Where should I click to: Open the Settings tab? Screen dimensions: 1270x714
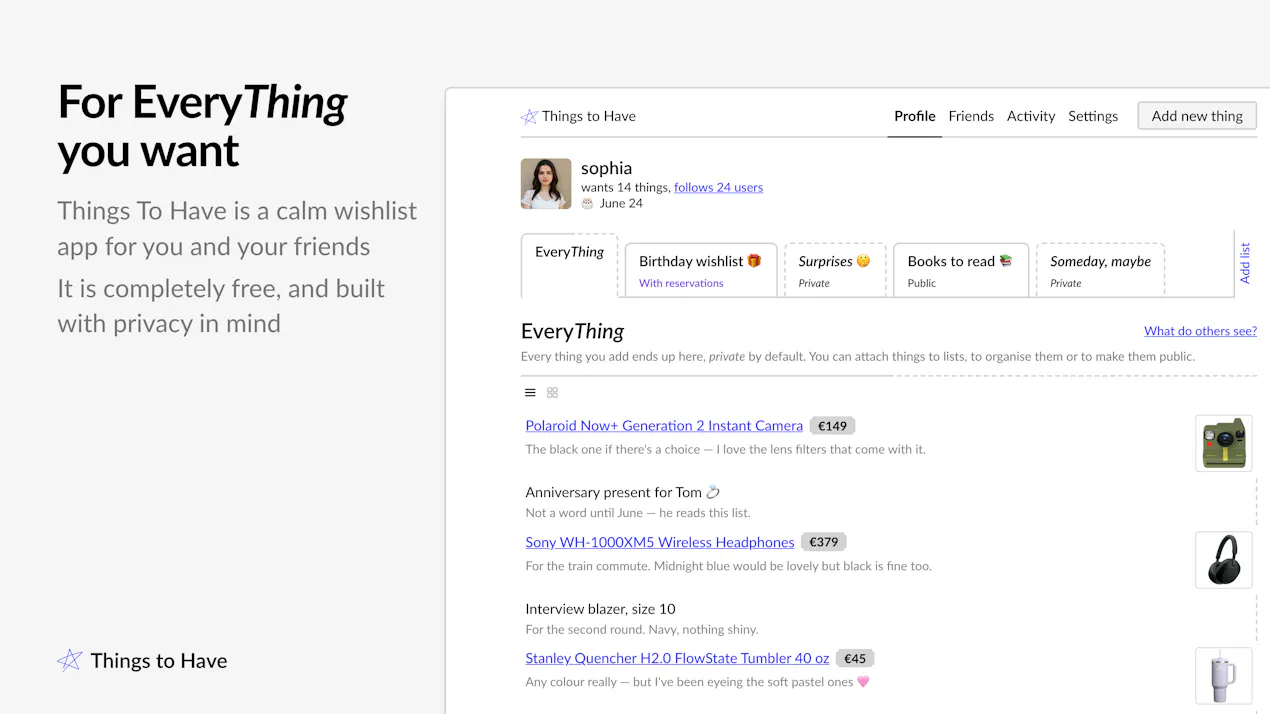click(1093, 116)
